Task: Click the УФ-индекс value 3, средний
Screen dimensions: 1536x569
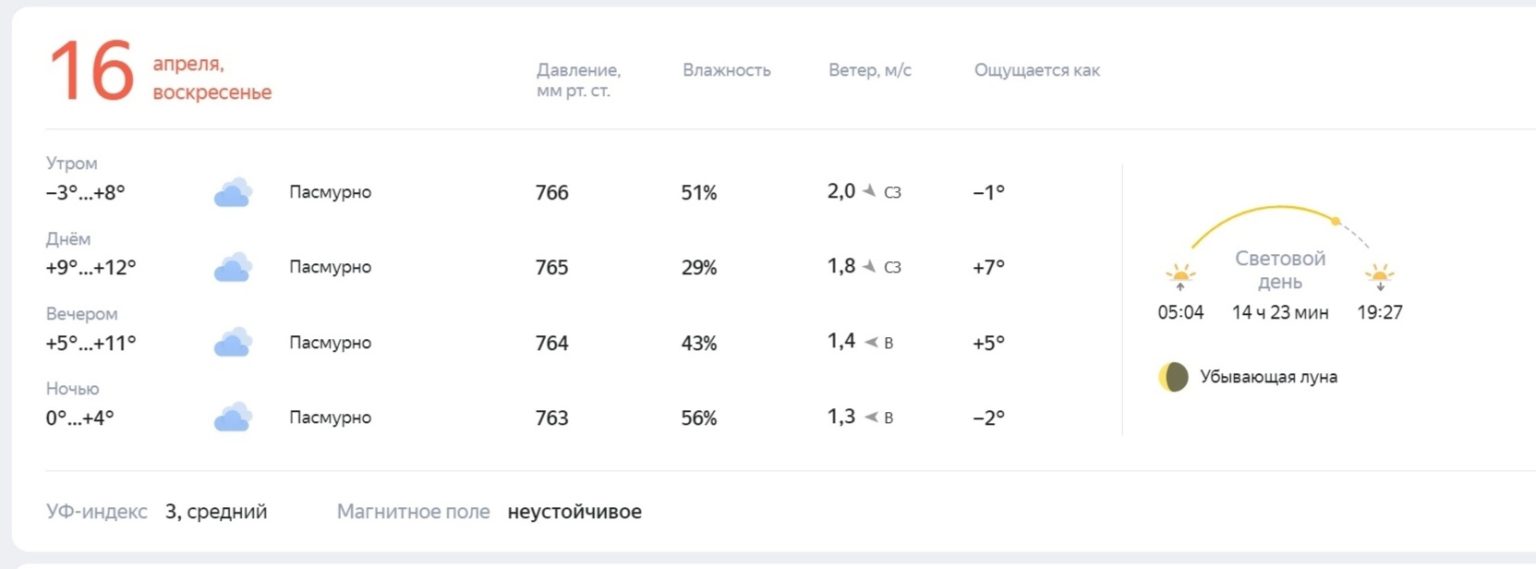Action: [216, 512]
